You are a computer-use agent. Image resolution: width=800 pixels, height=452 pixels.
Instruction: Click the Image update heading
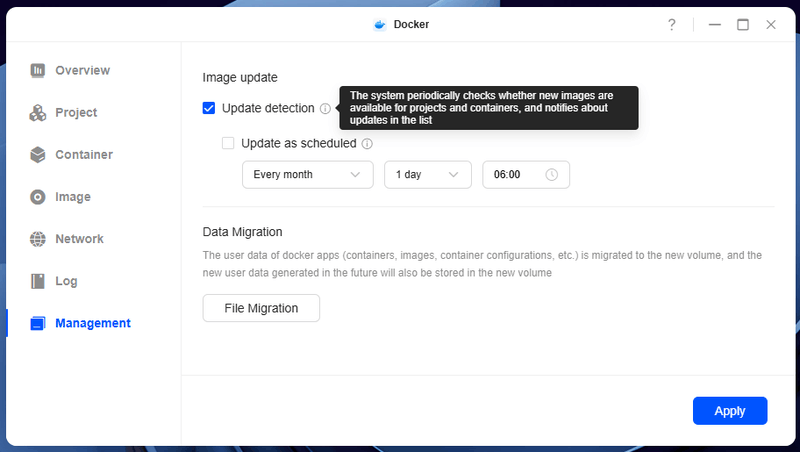[x=240, y=78]
